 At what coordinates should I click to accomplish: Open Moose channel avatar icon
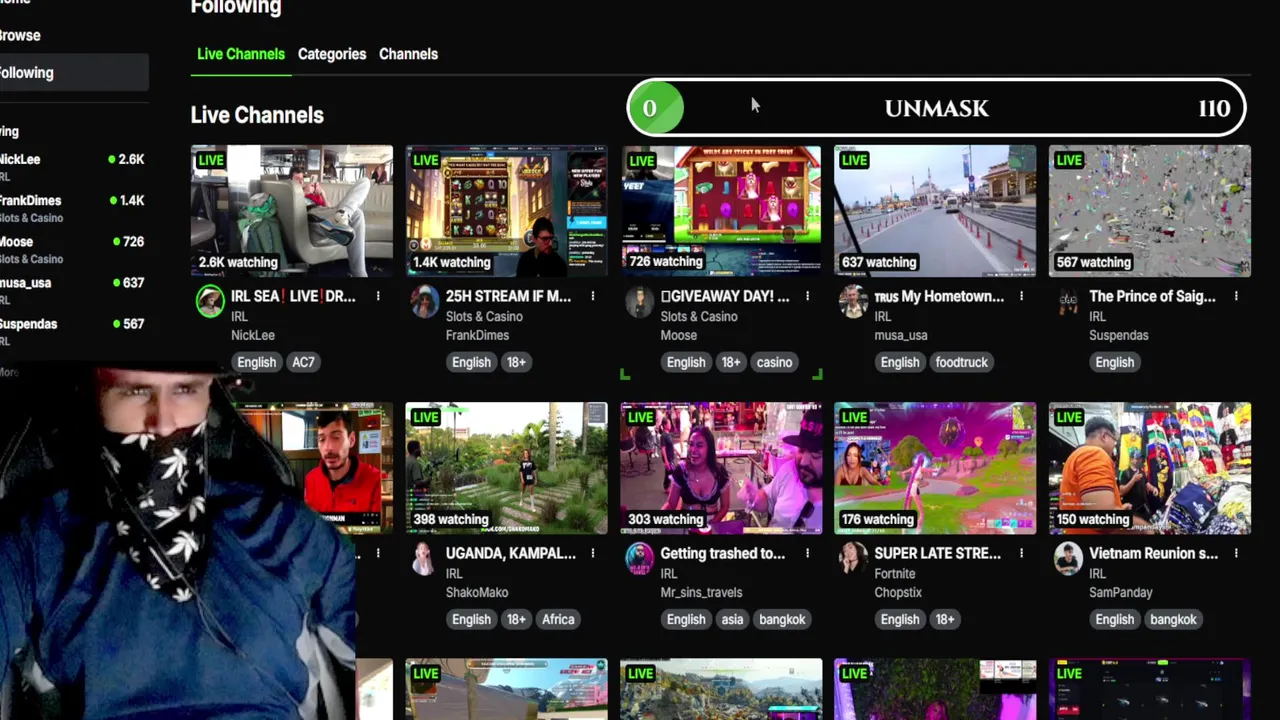pyautogui.click(x=639, y=301)
